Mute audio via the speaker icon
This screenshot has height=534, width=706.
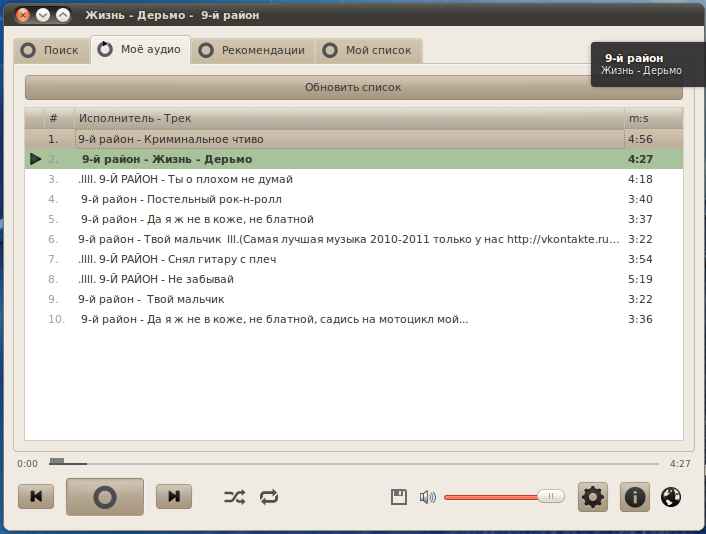pyautogui.click(x=428, y=496)
